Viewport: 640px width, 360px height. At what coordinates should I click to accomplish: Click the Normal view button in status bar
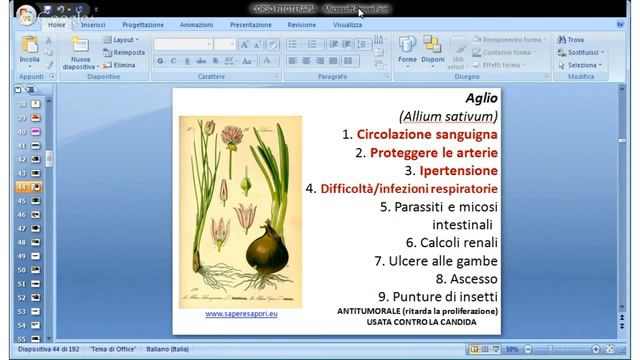tap(474, 349)
